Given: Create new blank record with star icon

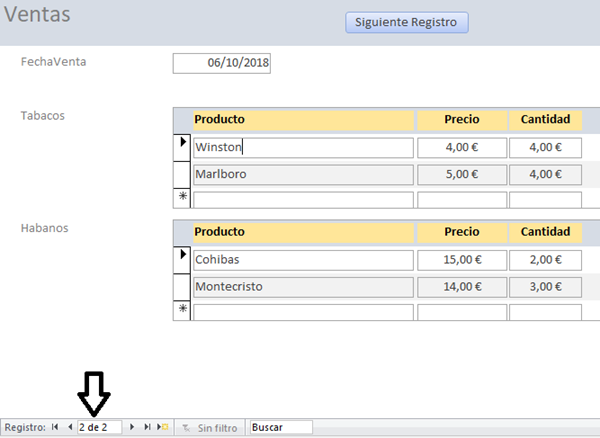Looking at the screenshot, I should tap(163, 427).
